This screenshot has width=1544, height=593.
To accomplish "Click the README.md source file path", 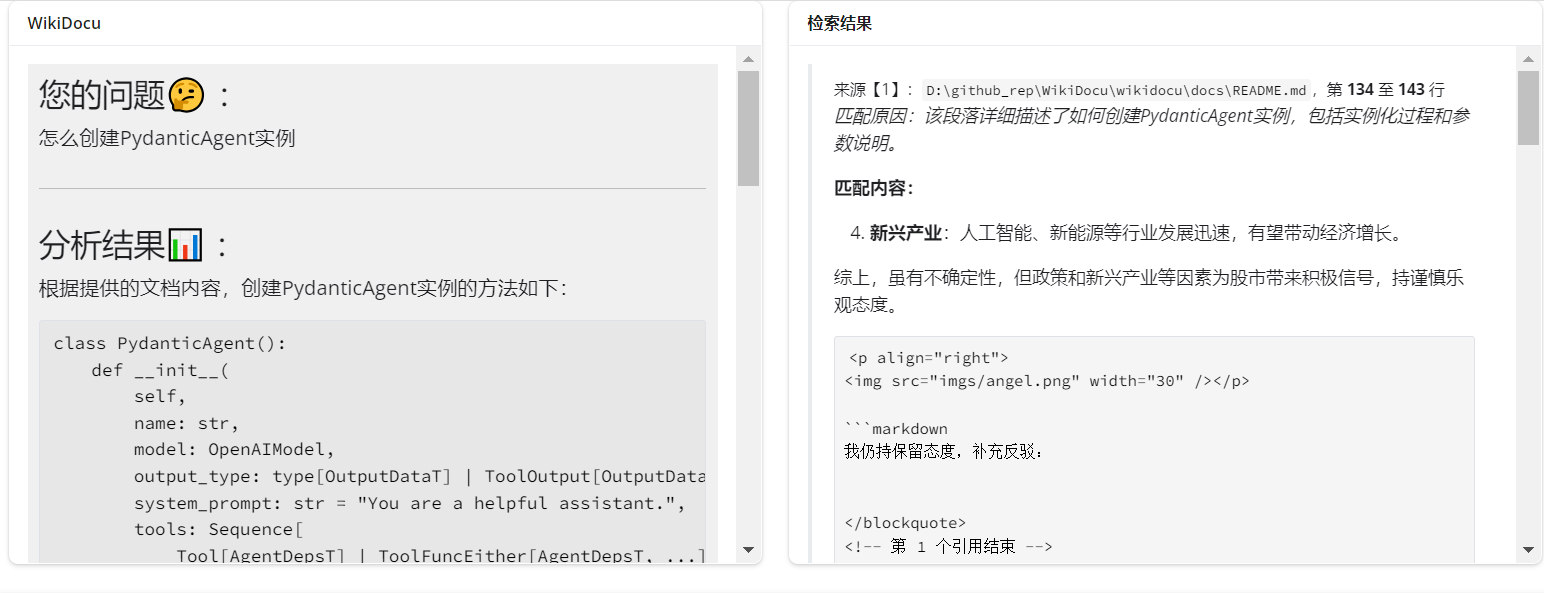I will [x=1117, y=90].
